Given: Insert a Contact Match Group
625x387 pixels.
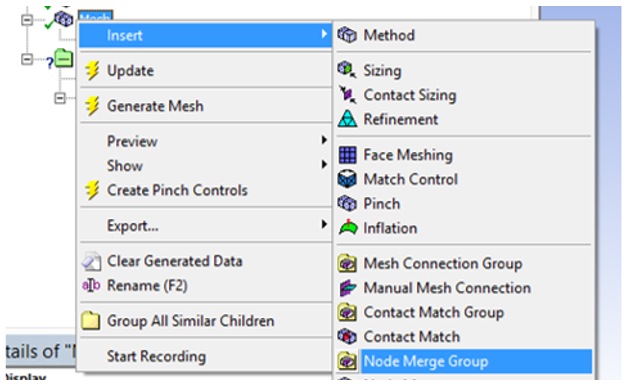Looking at the screenshot, I should [464, 312].
